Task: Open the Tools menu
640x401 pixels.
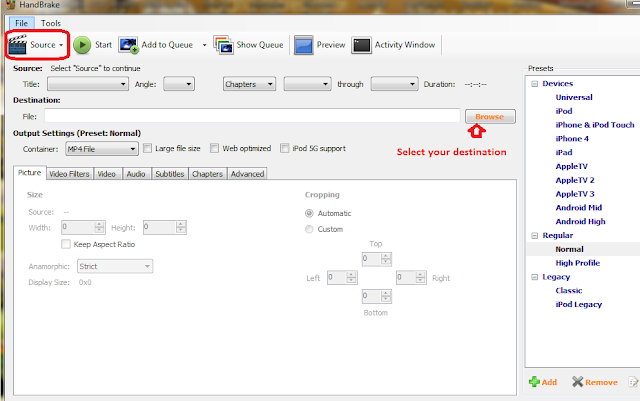Action: tap(51, 23)
